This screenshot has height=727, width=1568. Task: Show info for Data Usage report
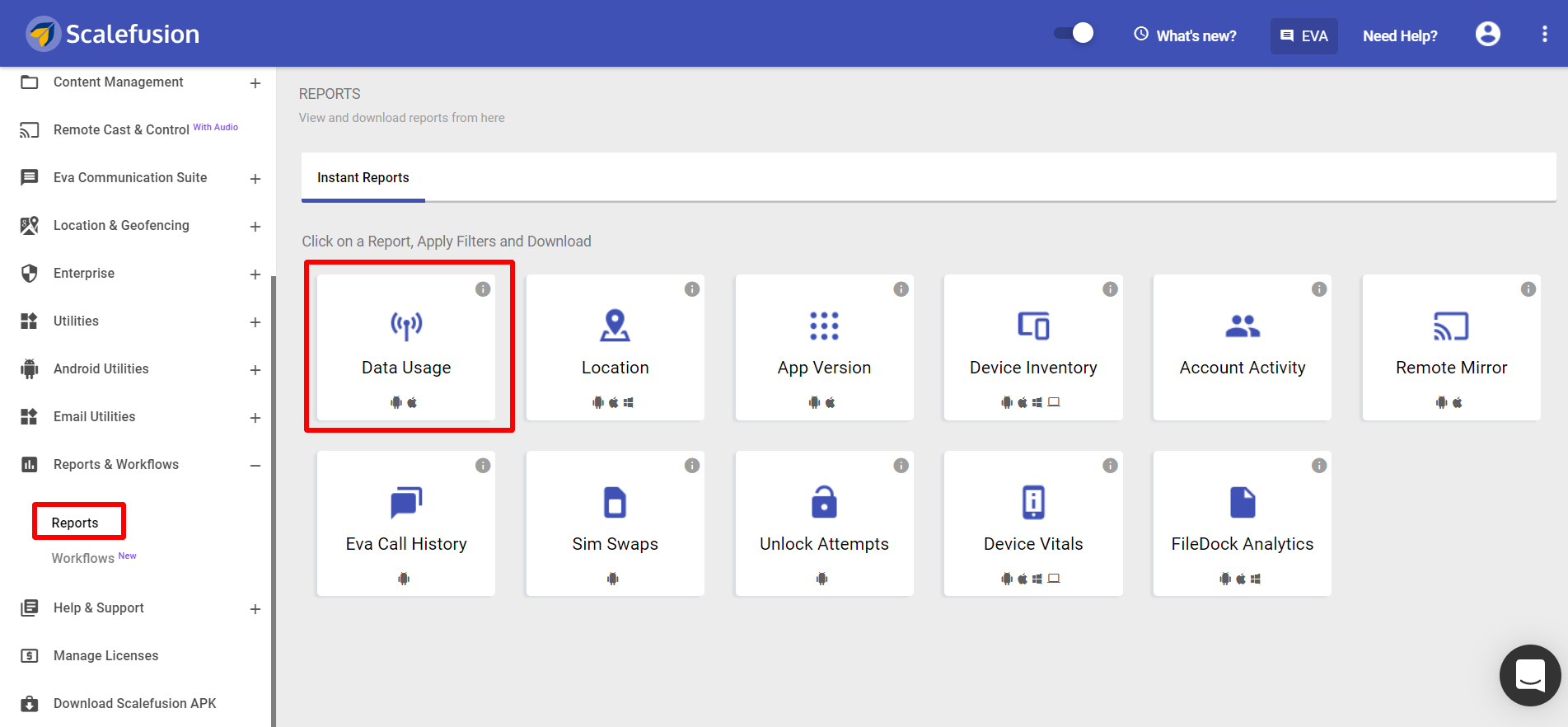[x=483, y=288]
